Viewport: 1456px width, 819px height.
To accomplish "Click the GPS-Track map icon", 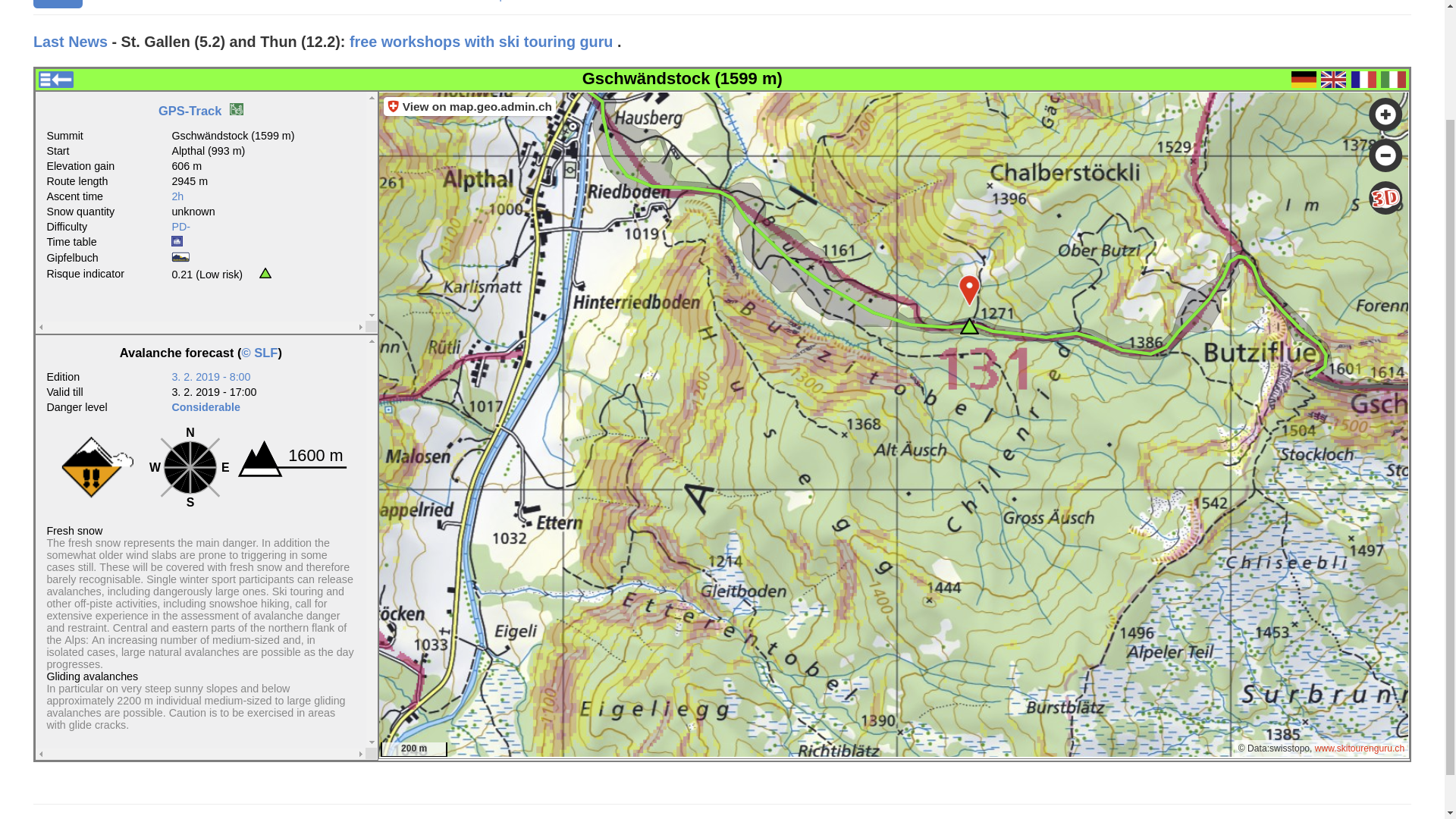I will (237, 110).
